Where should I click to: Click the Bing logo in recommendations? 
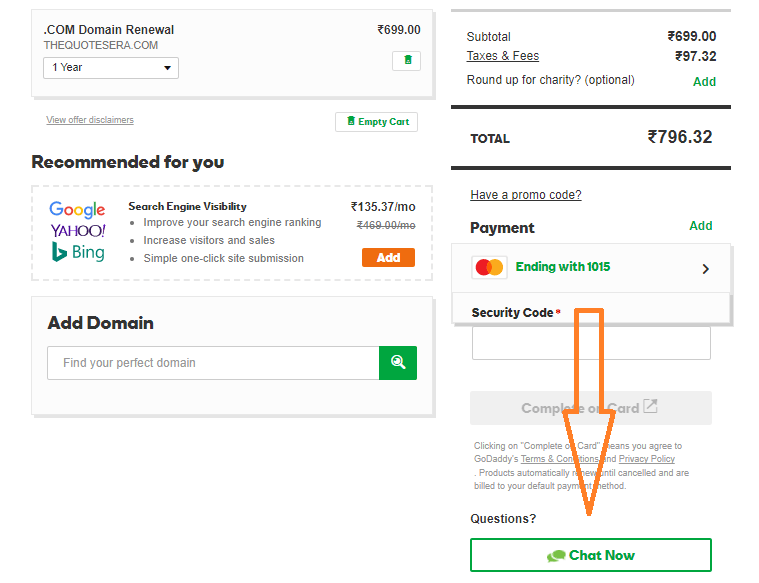pyautogui.click(x=78, y=252)
